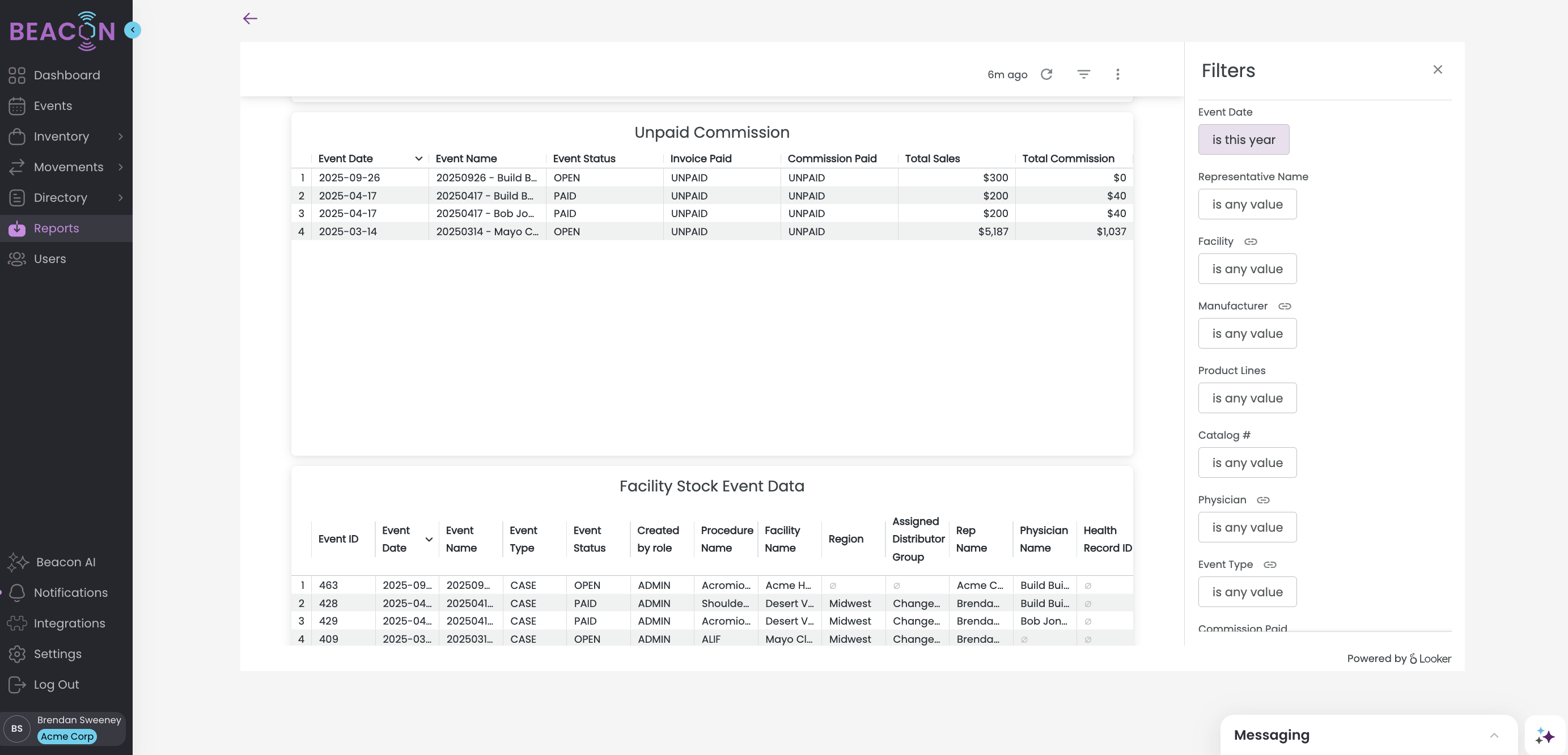Close the Filters panel
This screenshot has height=755, width=1568.
pyautogui.click(x=1438, y=69)
